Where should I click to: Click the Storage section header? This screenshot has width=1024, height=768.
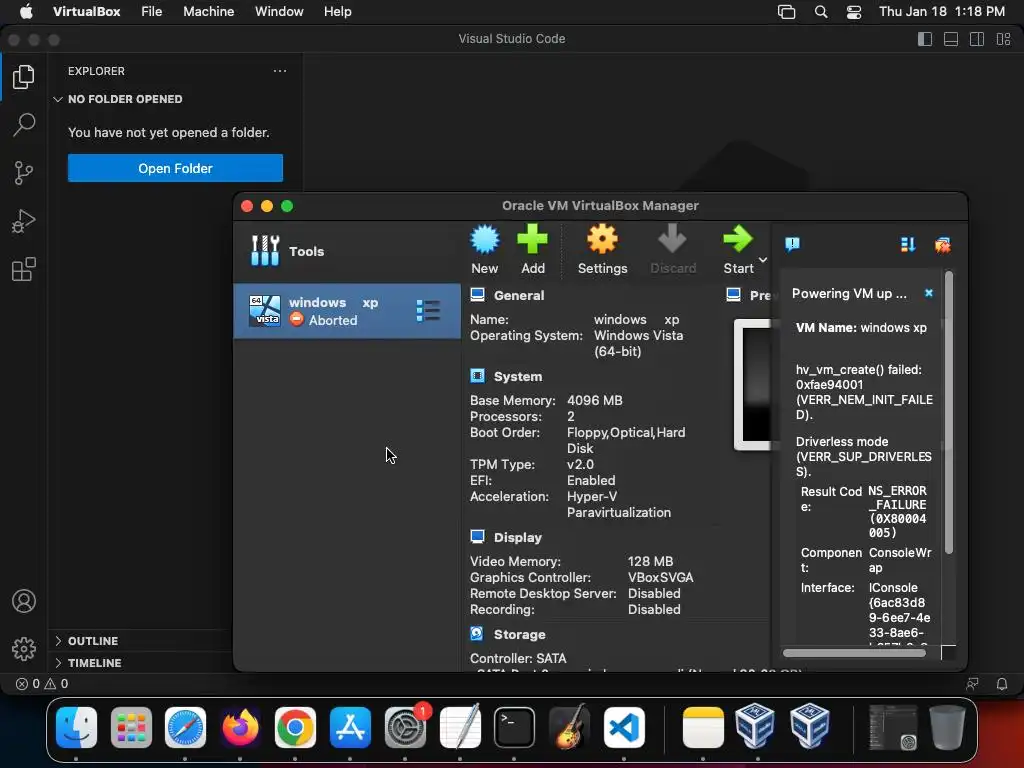(519, 634)
